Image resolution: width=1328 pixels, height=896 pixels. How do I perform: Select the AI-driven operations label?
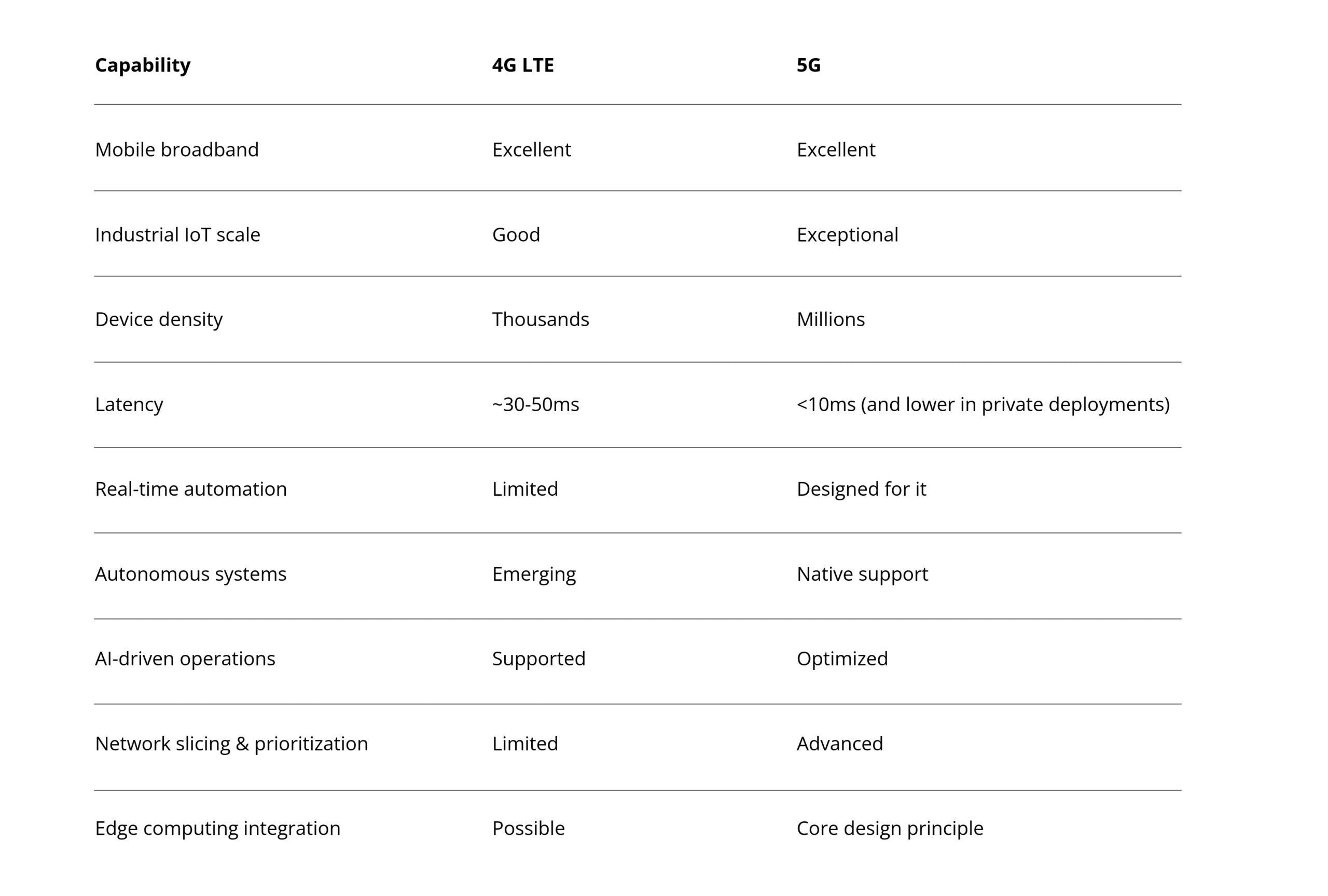[x=185, y=659]
